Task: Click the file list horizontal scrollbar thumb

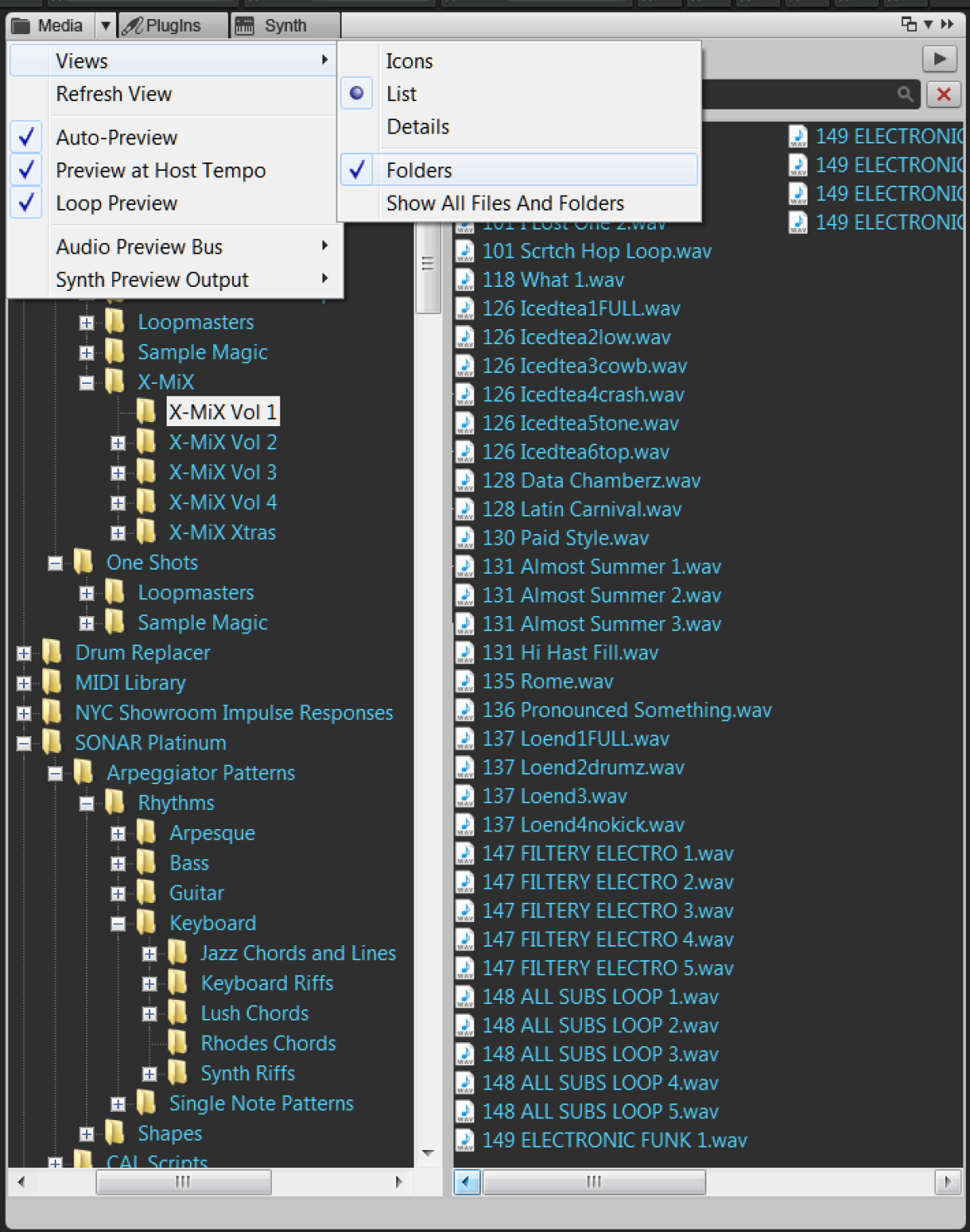Action: point(594,1181)
